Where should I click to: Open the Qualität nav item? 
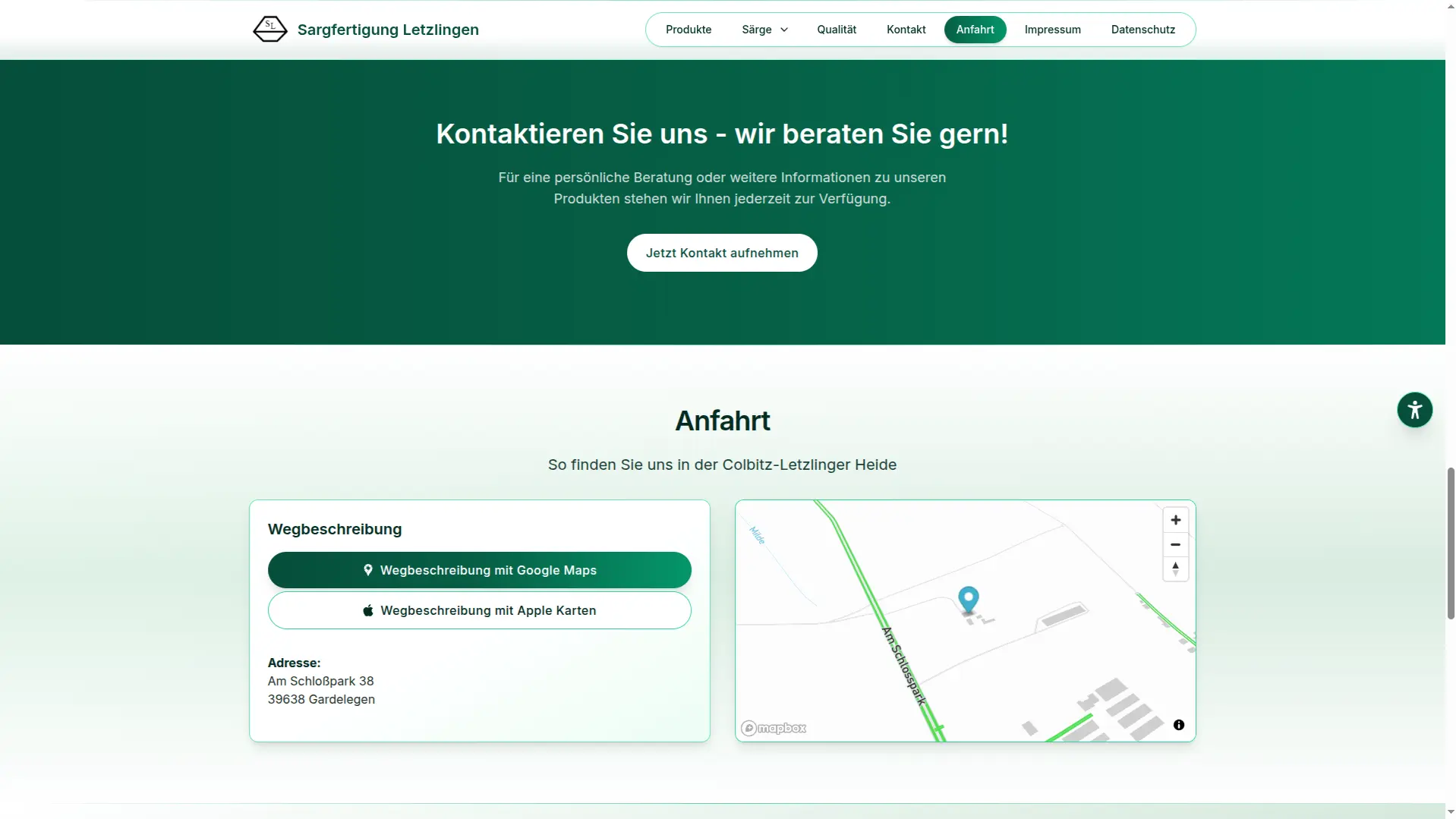pyautogui.click(x=837, y=30)
